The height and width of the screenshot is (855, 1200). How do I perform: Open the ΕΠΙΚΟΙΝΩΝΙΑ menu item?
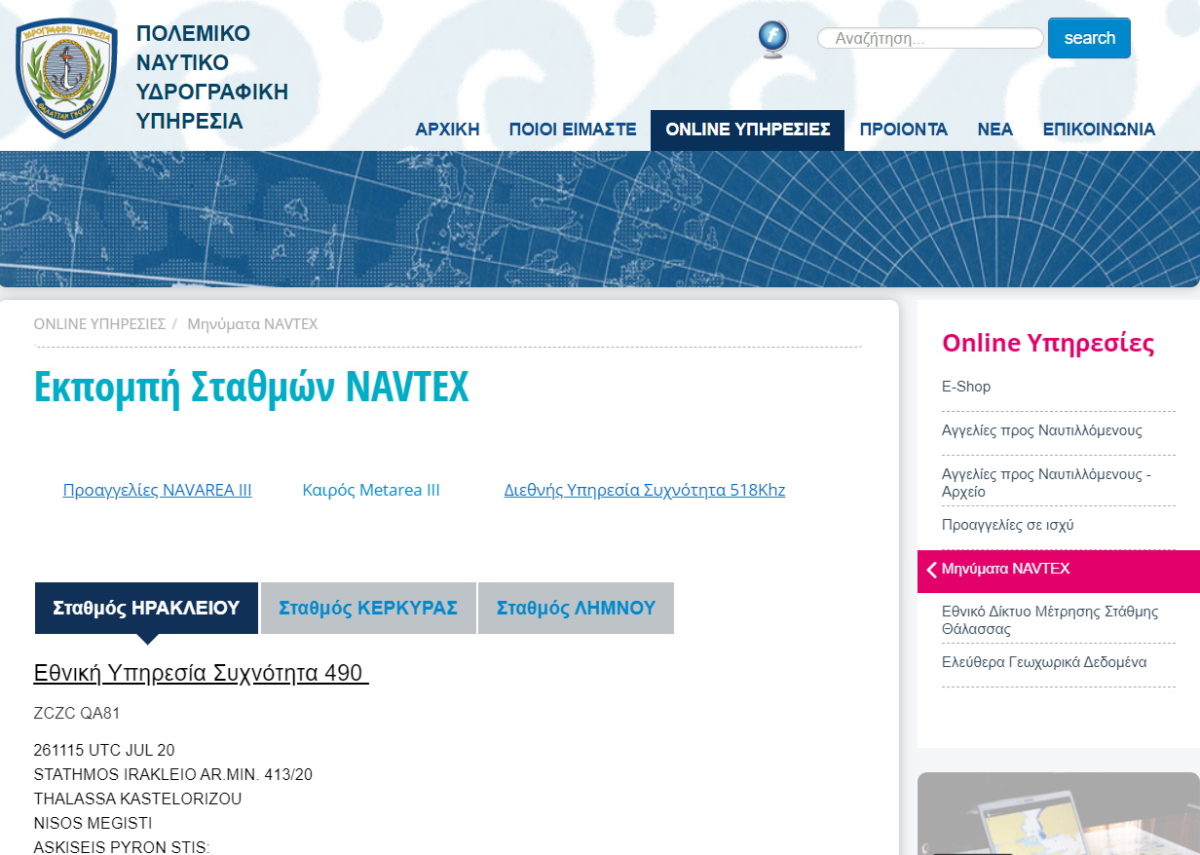(1098, 130)
